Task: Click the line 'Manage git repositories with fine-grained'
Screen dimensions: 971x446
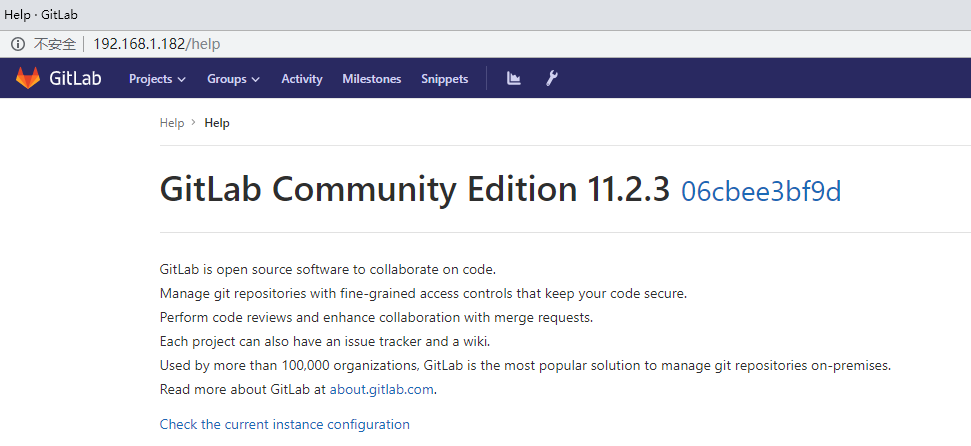Action: [x=423, y=294]
